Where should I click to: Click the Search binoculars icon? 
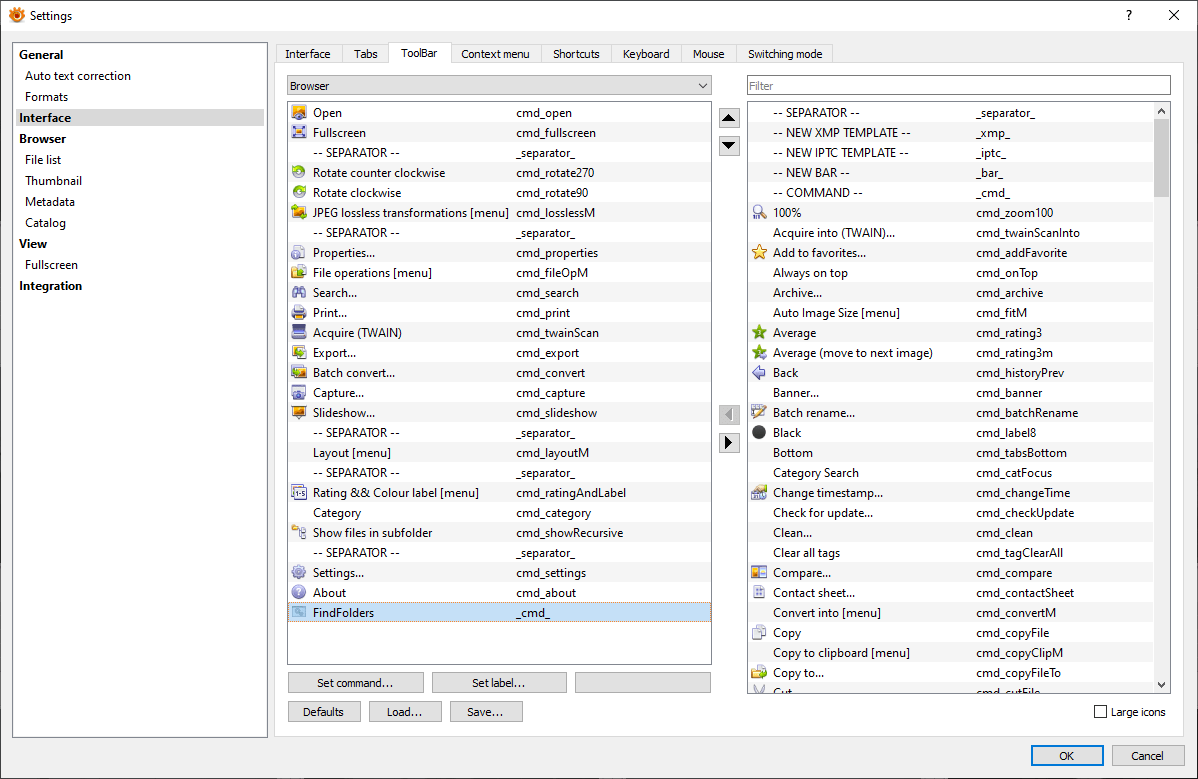tap(298, 293)
